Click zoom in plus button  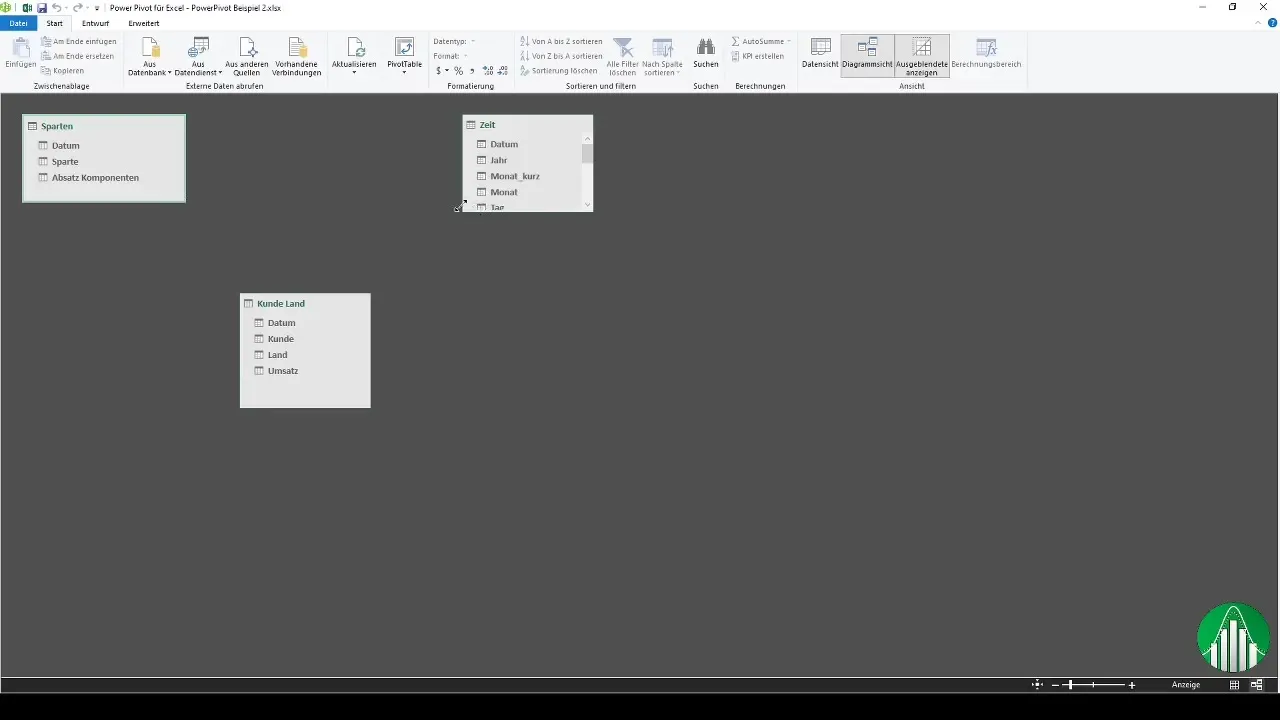pyautogui.click(x=1132, y=685)
